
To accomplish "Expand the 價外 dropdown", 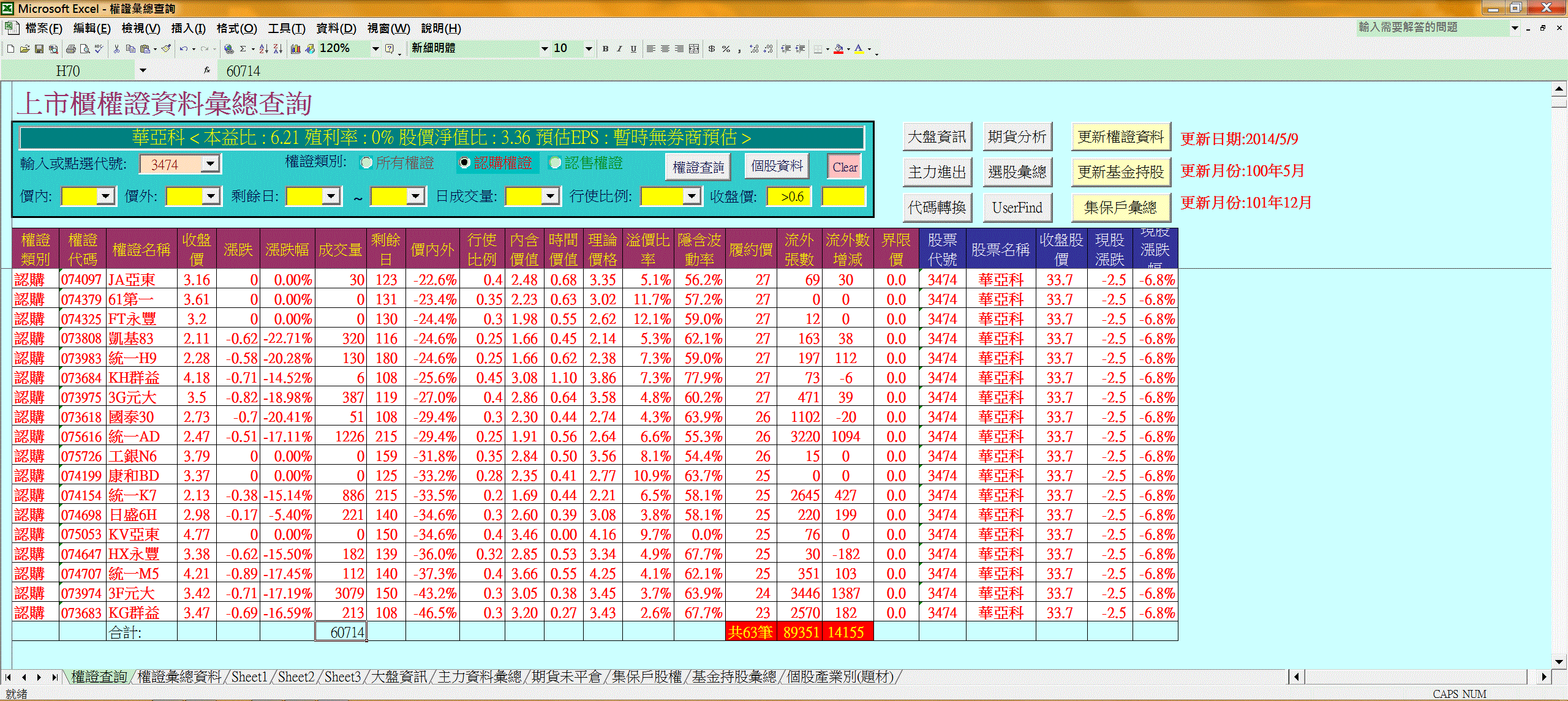I will 211,196.
